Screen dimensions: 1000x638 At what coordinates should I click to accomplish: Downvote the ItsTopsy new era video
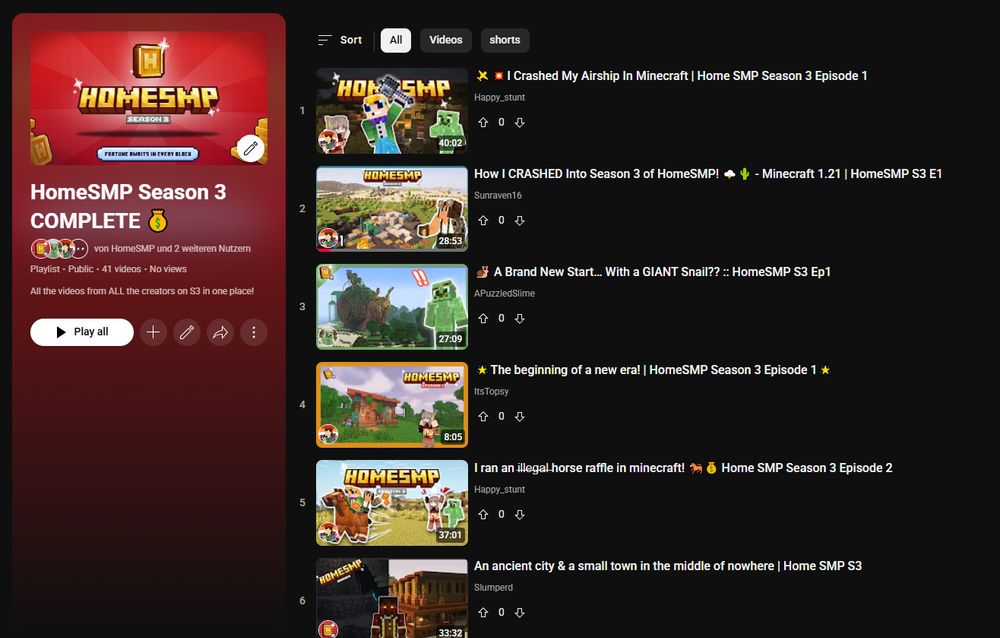pos(520,417)
